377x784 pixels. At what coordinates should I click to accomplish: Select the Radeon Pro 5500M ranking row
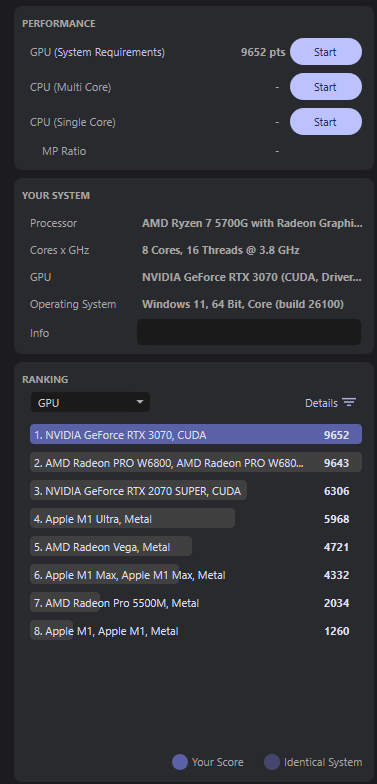tap(196, 603)
